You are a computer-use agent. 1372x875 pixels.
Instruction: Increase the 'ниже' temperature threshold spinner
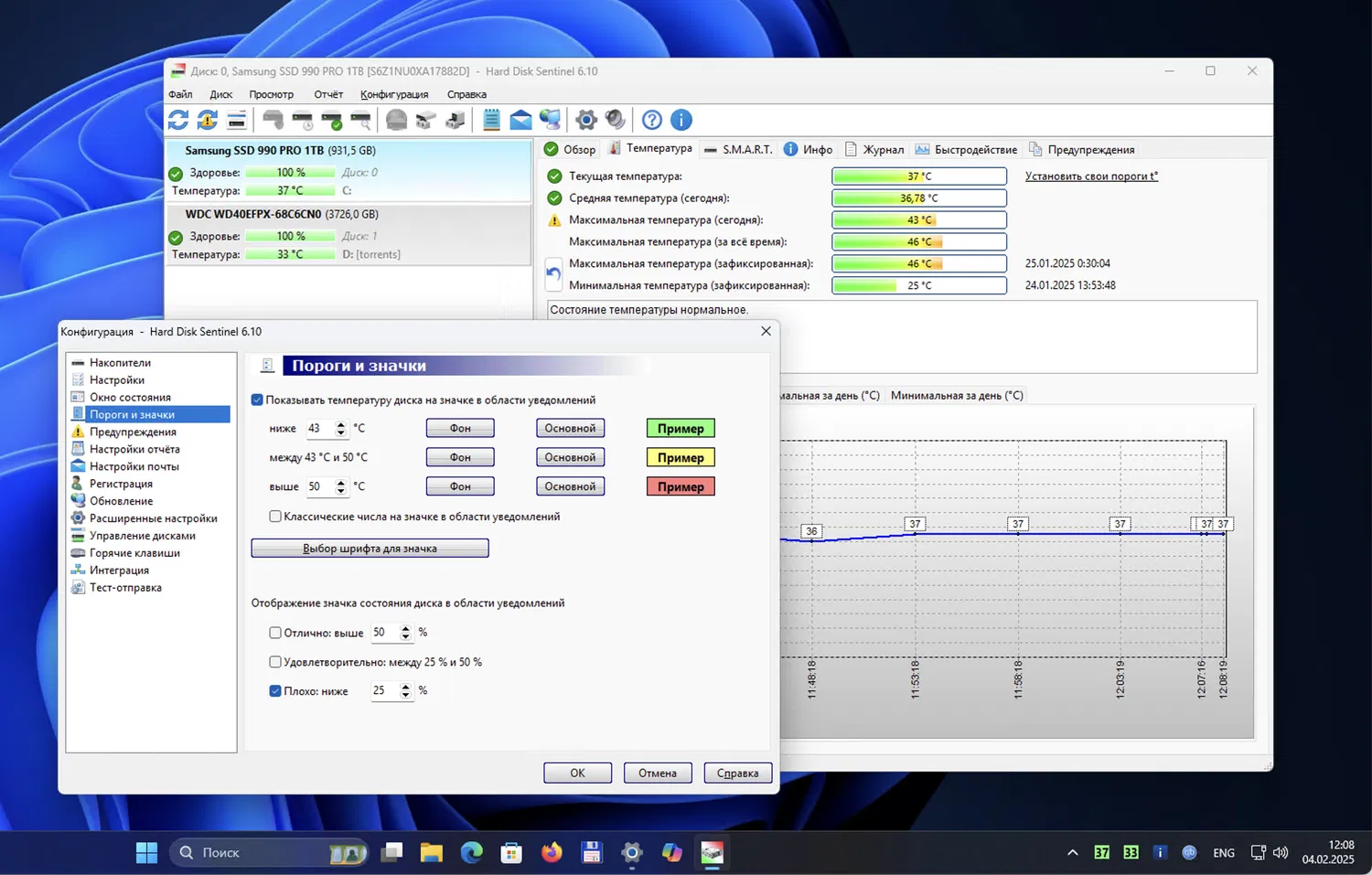click(x=341, y=424)
